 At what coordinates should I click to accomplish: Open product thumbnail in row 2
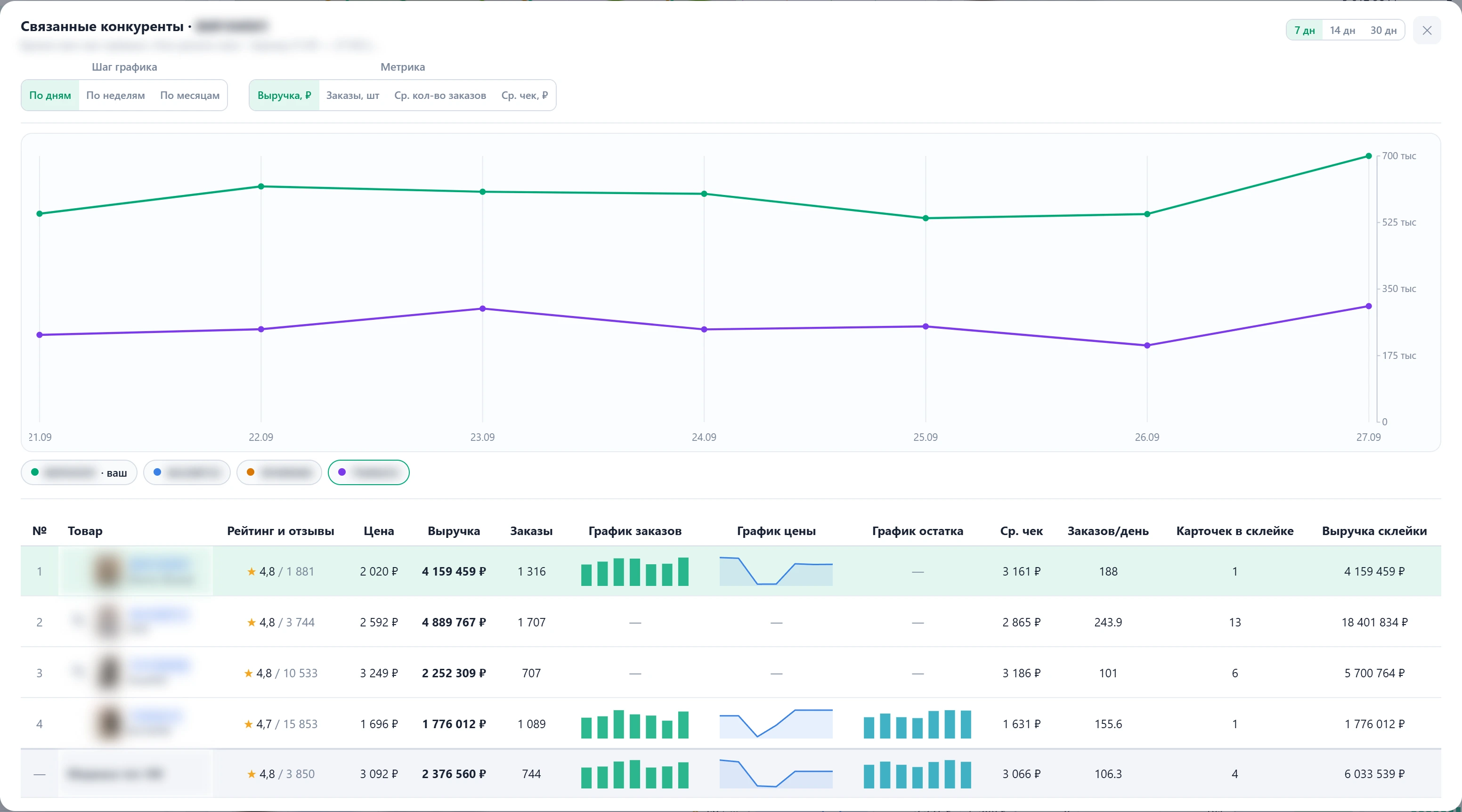(108, 622)
